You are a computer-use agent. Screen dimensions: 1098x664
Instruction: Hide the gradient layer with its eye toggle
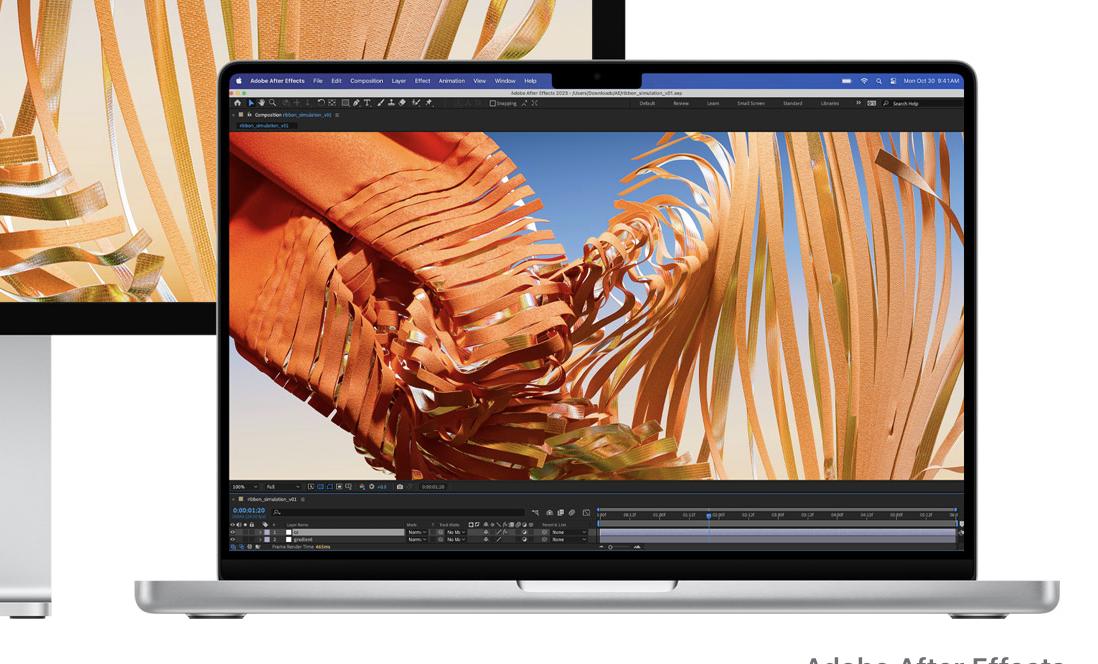coord(233,539)
